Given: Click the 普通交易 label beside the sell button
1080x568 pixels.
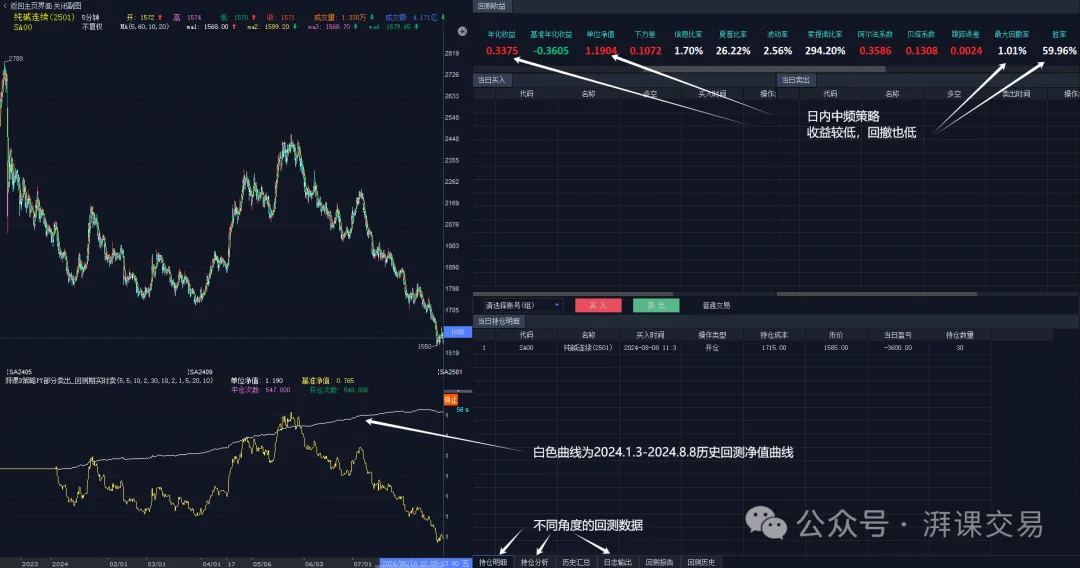Looking at the screenshot, I should 716,306.
